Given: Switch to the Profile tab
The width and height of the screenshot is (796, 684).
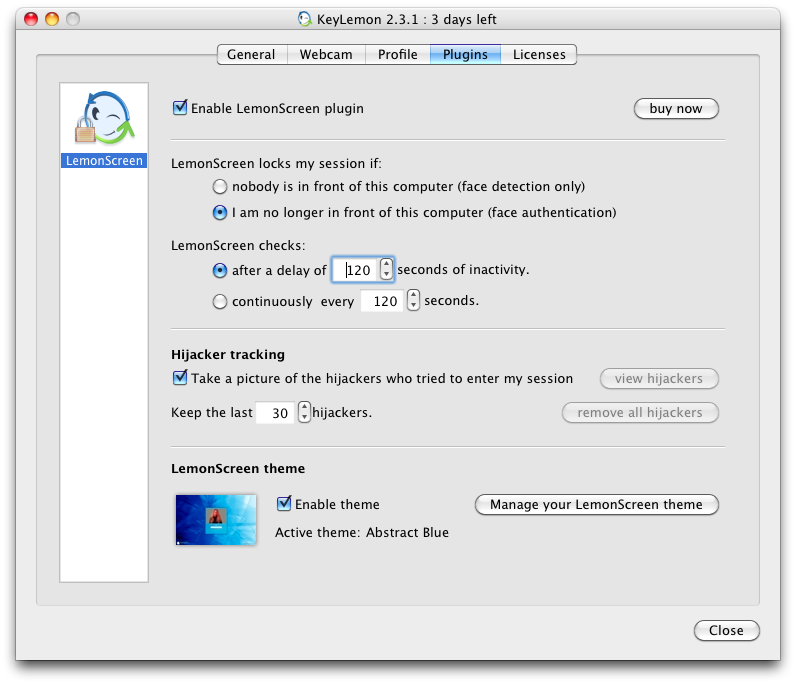Looking at the screenshot, I should pos(397,54).
